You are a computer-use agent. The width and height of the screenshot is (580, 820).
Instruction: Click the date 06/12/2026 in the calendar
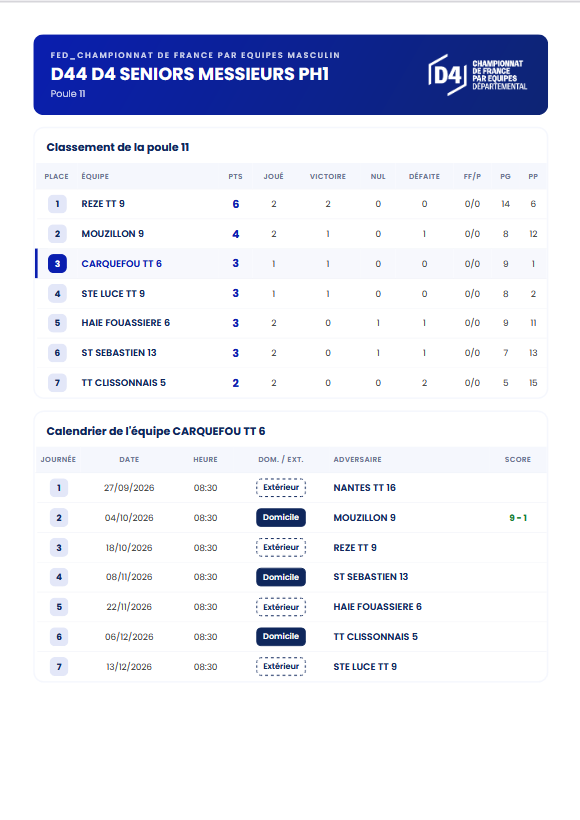(129, 637)
